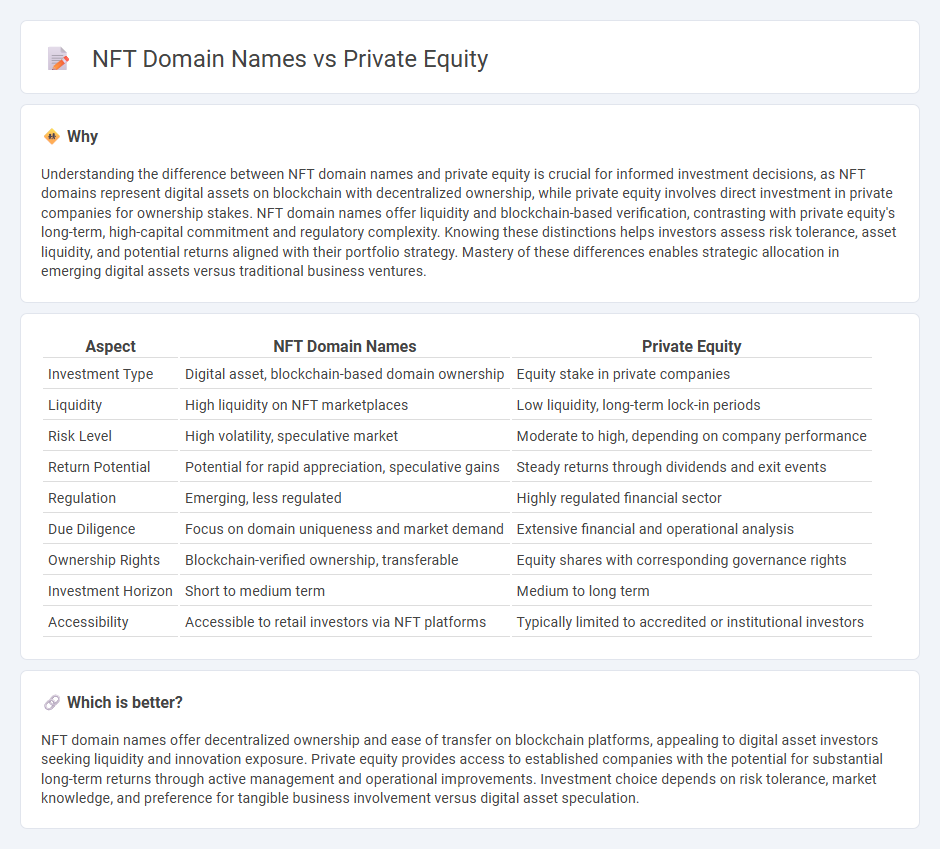Click the chain link icon beside Which is better?
940x849 pixels.
pyautogui.click(x=52, y=702)
